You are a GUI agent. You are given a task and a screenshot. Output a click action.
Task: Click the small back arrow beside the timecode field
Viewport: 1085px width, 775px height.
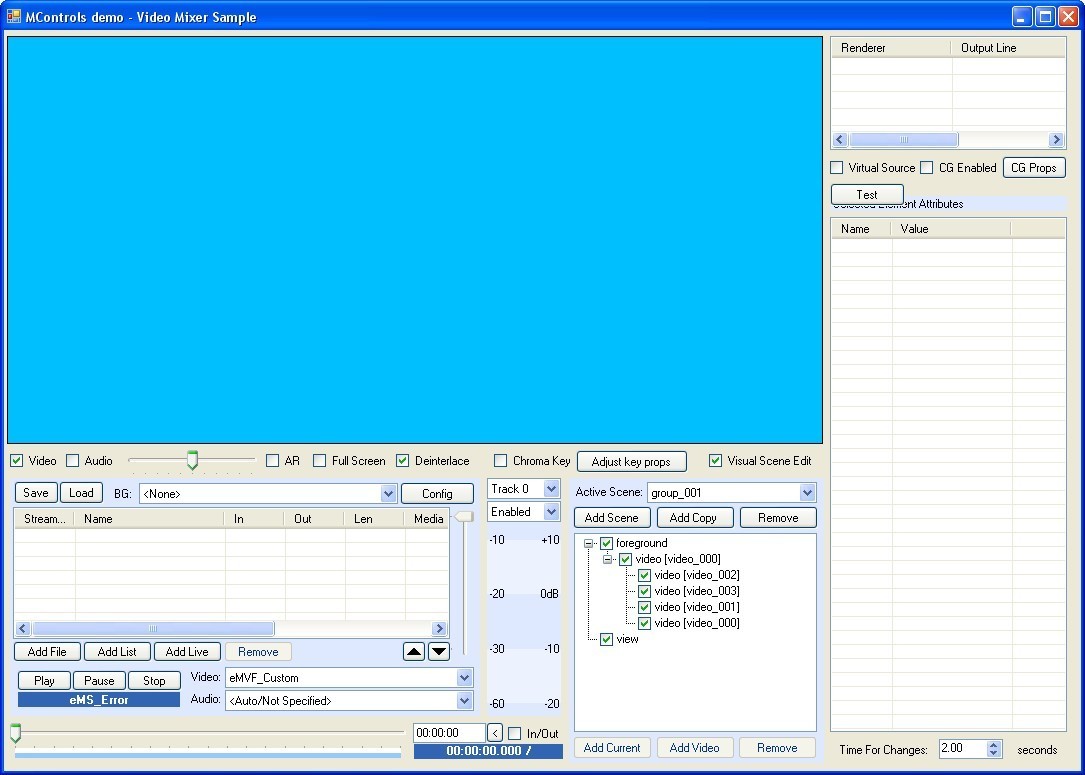pos(494,732)
